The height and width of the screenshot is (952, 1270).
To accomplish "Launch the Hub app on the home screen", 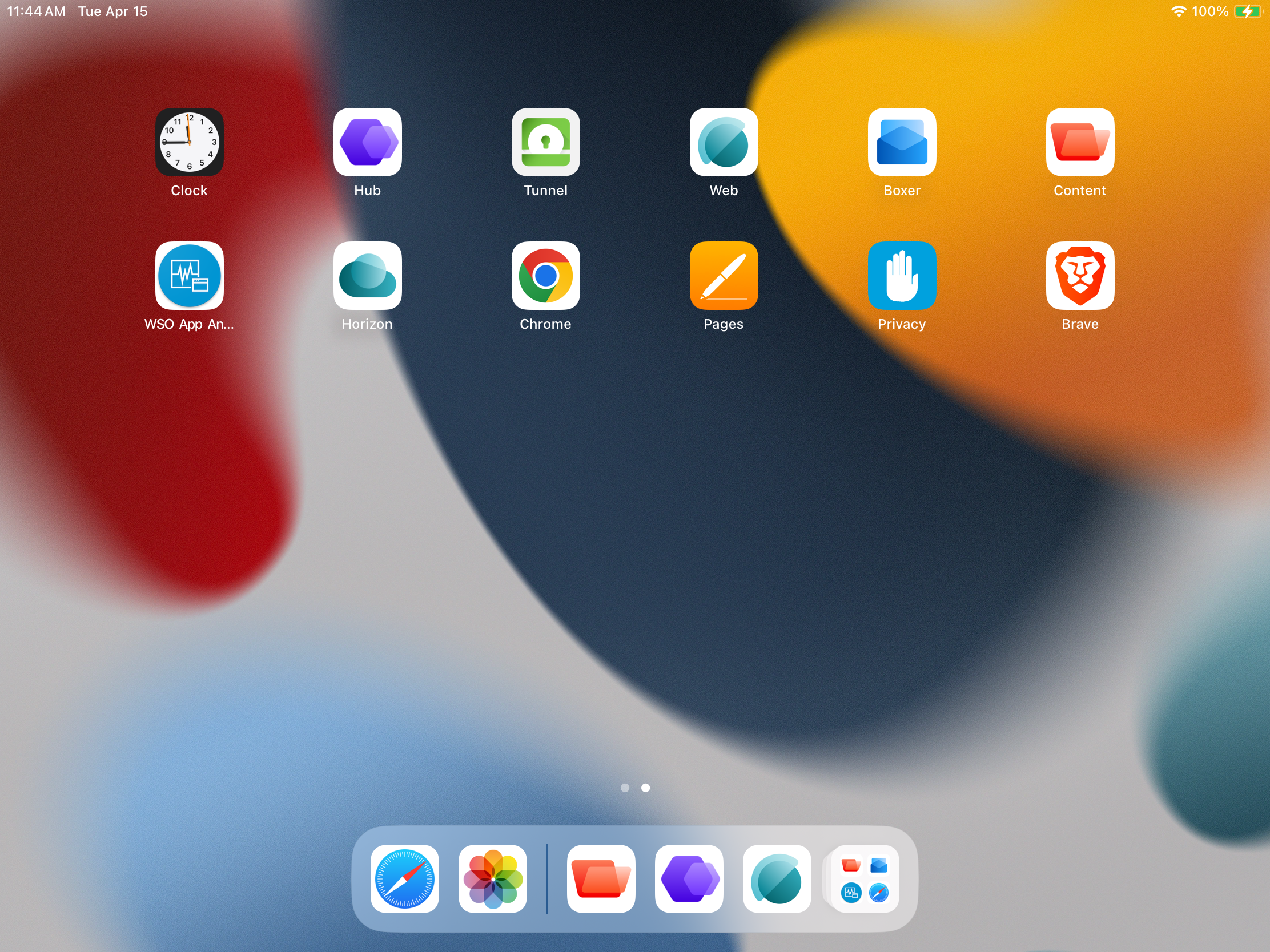I will click(x=367, y=142).
